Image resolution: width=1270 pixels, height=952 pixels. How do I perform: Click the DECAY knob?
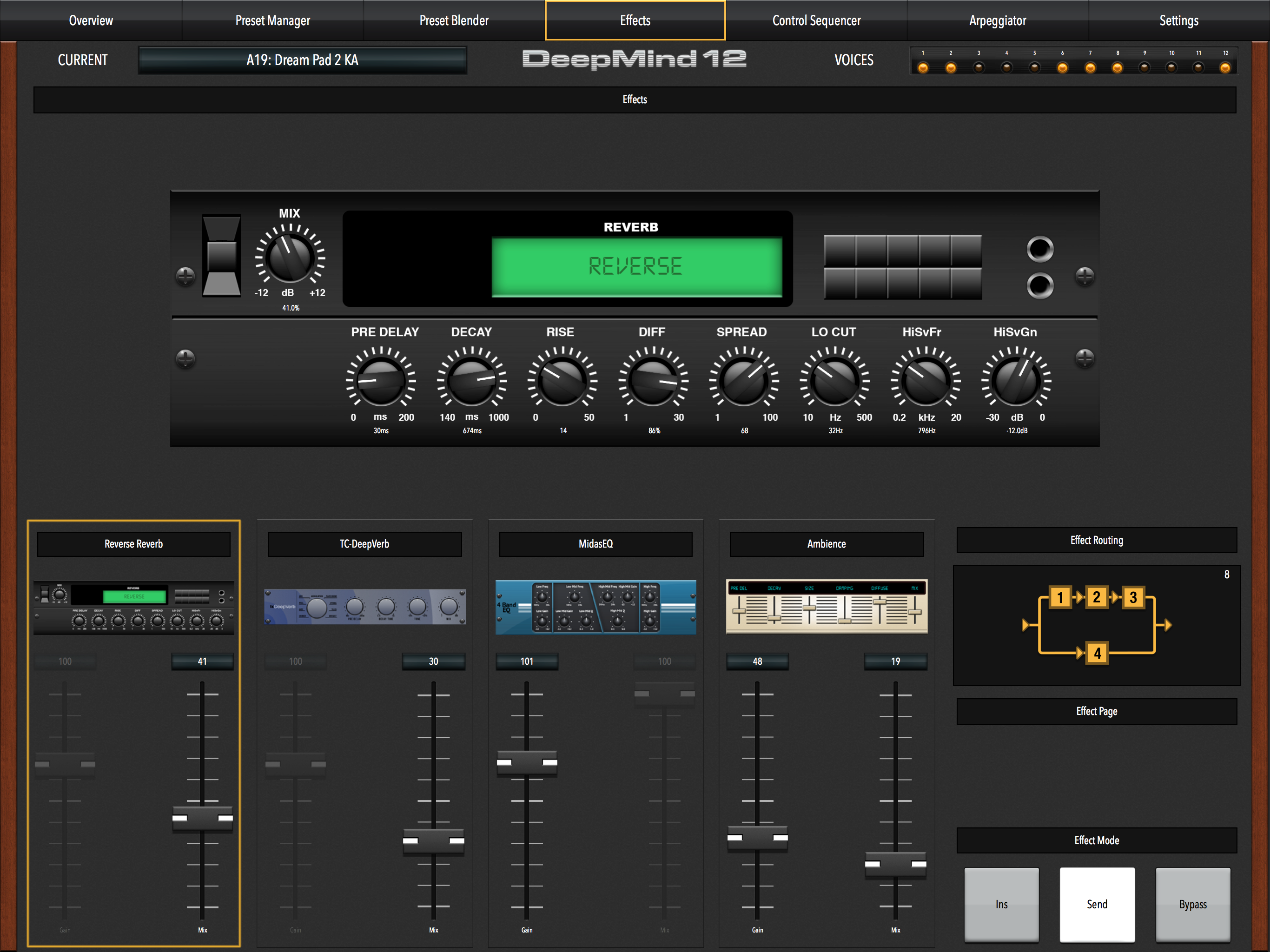click(x=471, y=380)
